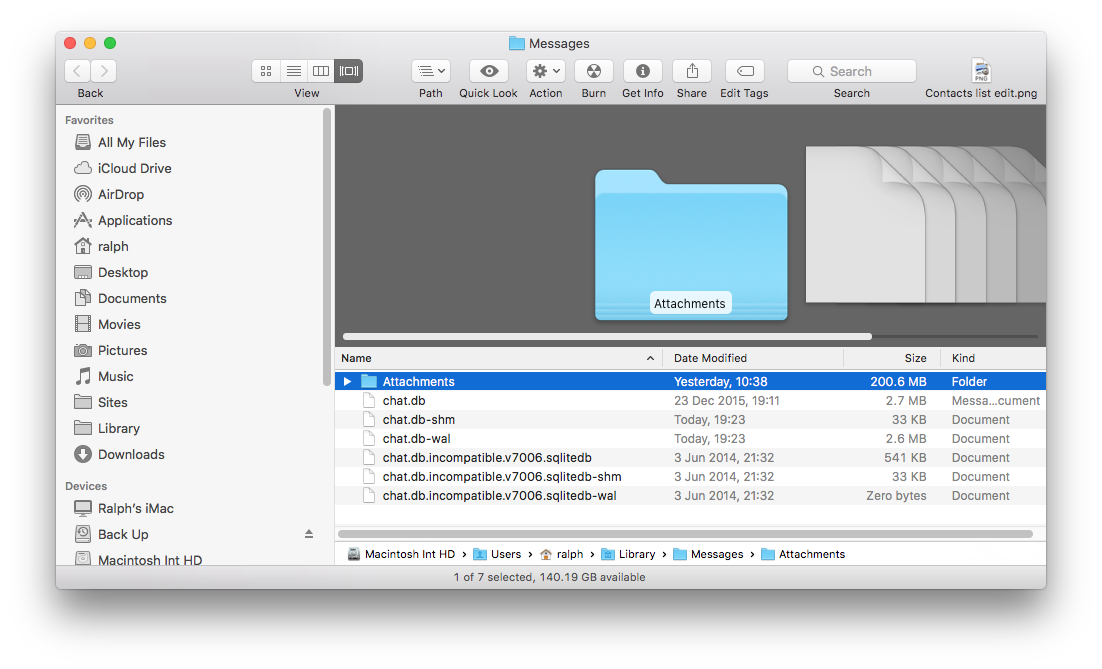The height and width of the screenshot is (669, 1102).
Task: Click the Edit Tags button
Action: coord(745,71)
